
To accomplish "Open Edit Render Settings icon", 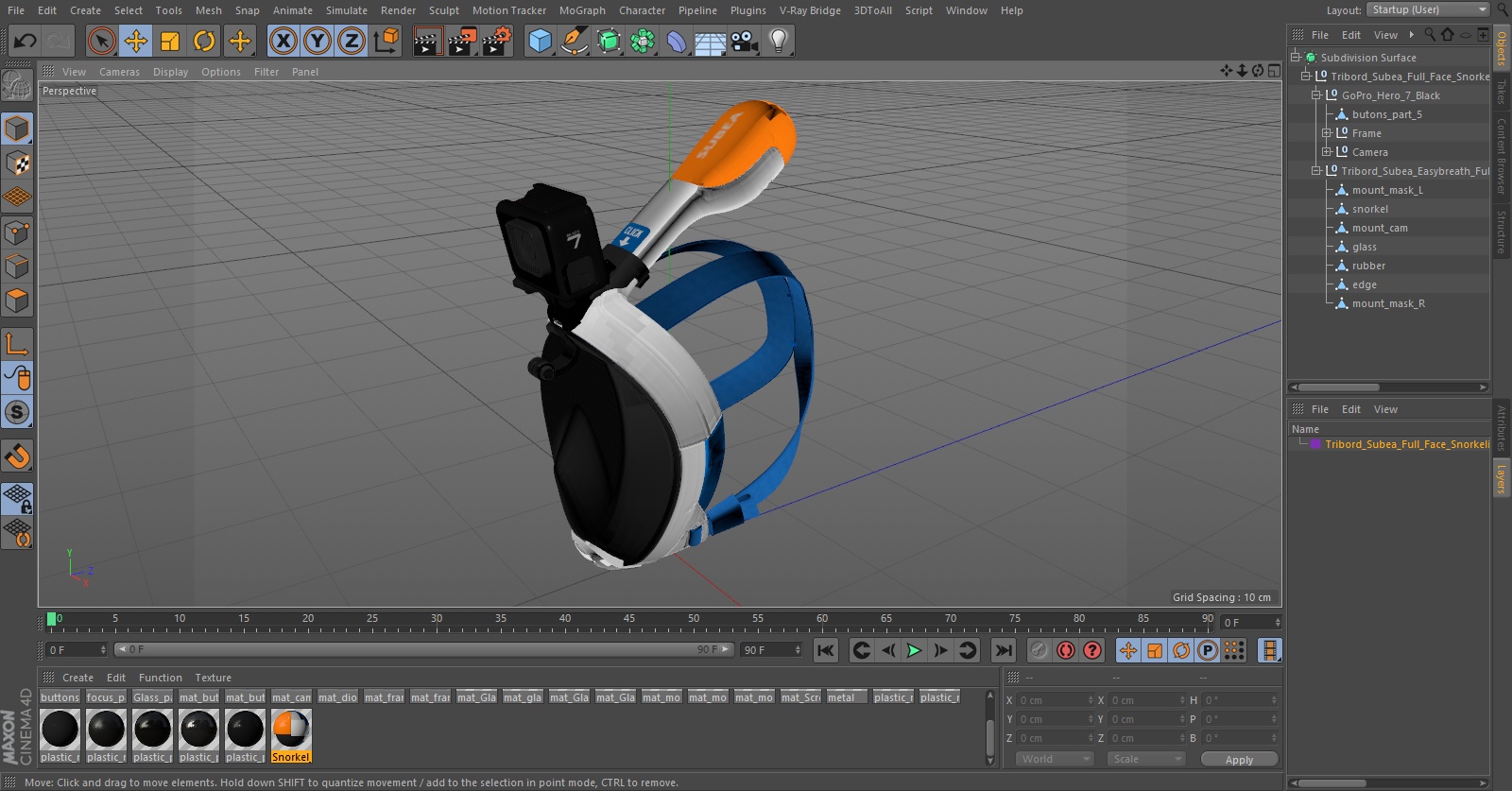I will click(x=497, y=41).
